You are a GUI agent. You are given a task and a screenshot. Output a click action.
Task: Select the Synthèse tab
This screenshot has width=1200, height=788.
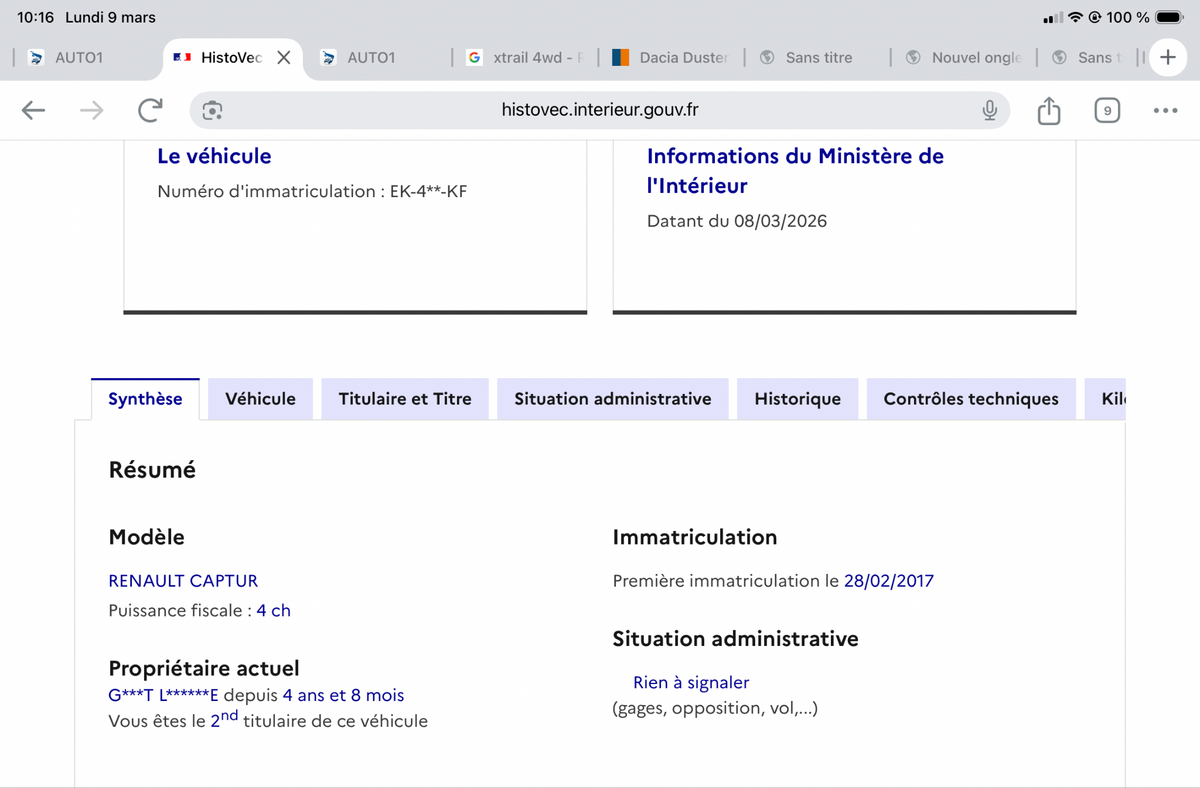145,399
